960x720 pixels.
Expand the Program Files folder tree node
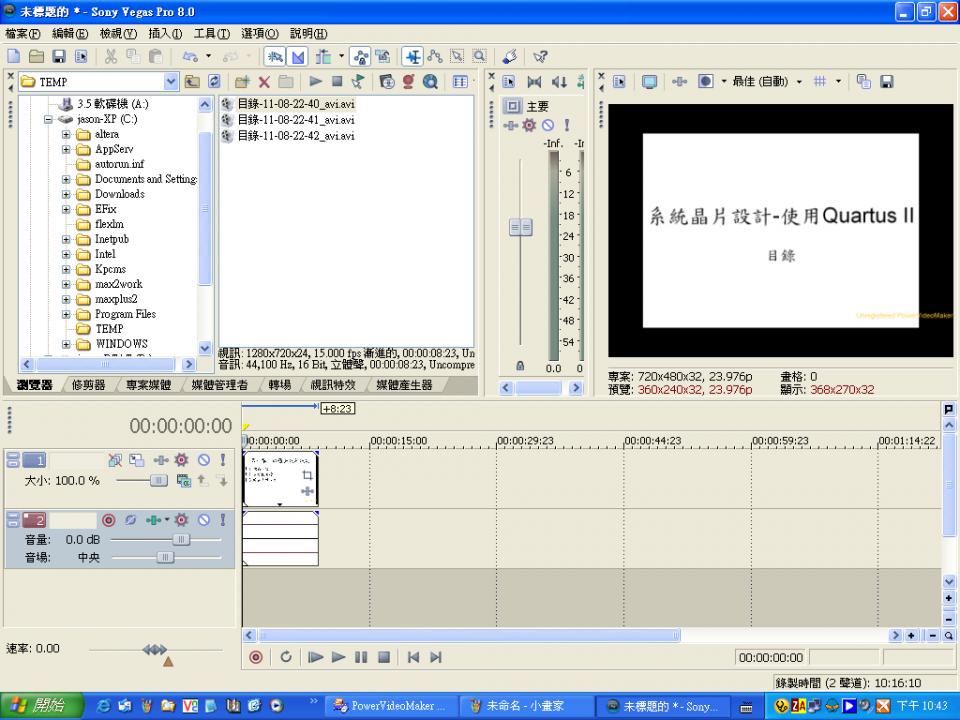coord(66,314)
